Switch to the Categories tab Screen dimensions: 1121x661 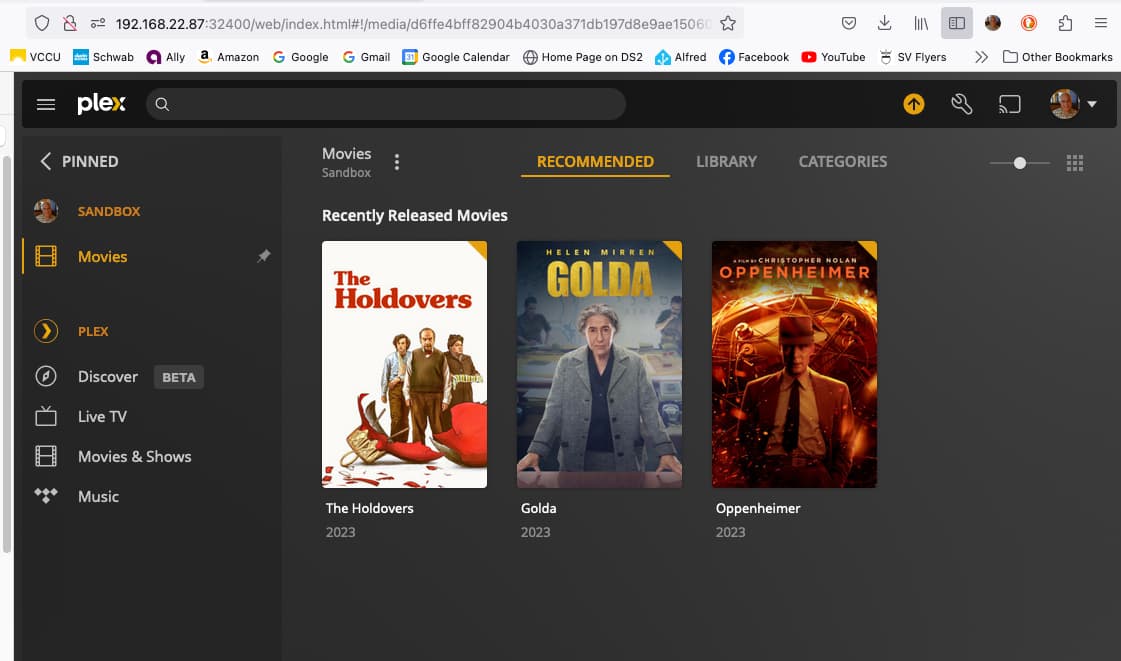point(843,161)
